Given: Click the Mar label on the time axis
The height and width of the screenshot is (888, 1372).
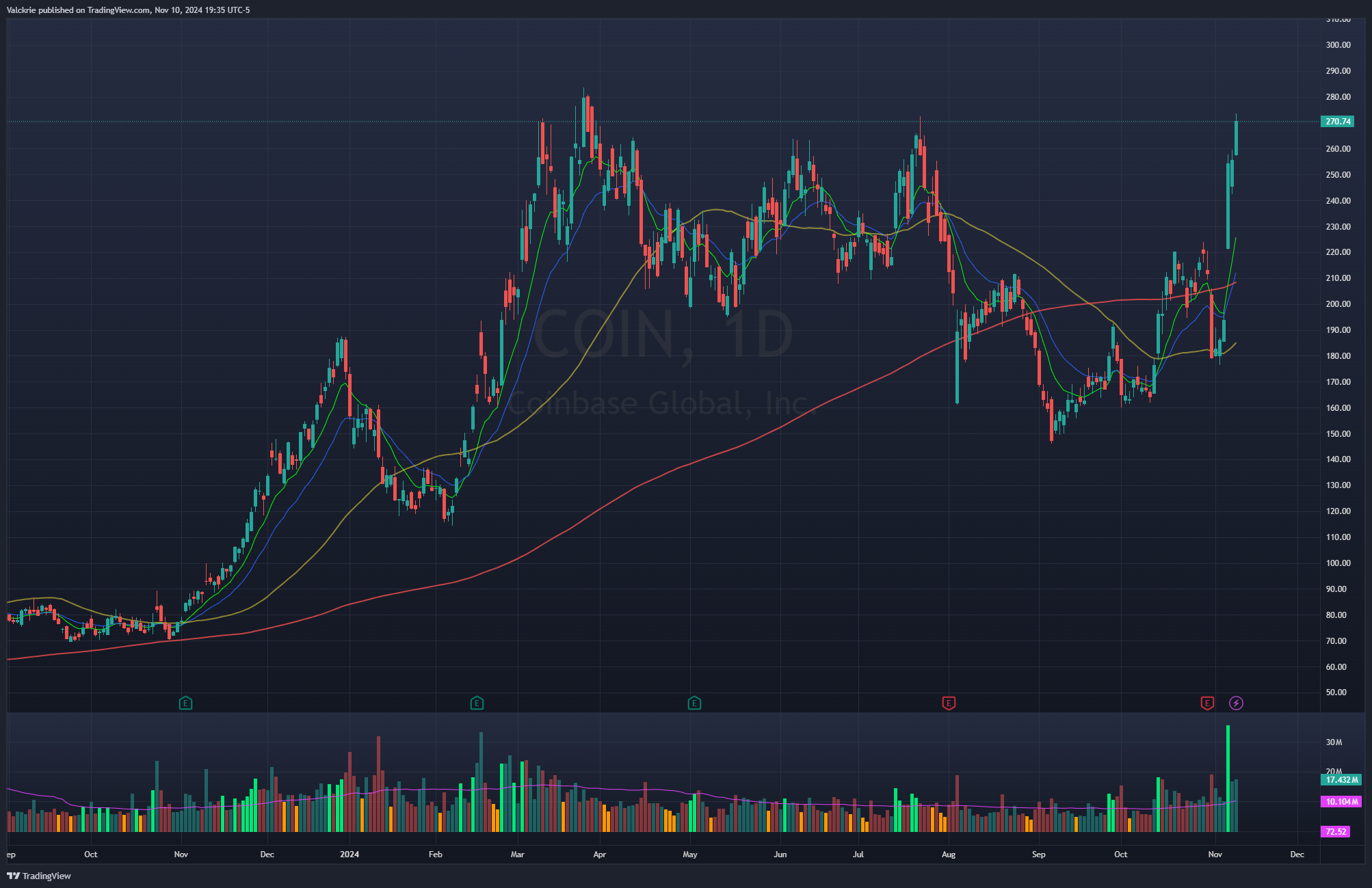Looking at the screenshot, I should pos(518,855).
